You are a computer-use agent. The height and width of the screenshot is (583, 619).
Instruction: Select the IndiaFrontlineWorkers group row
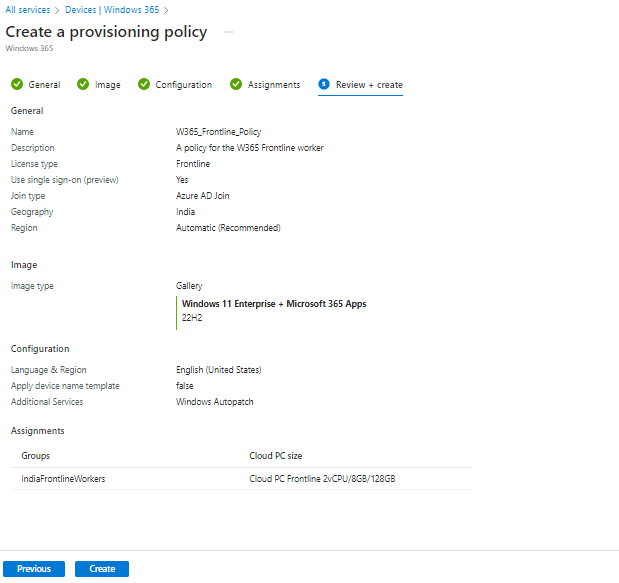click(241, 479)
